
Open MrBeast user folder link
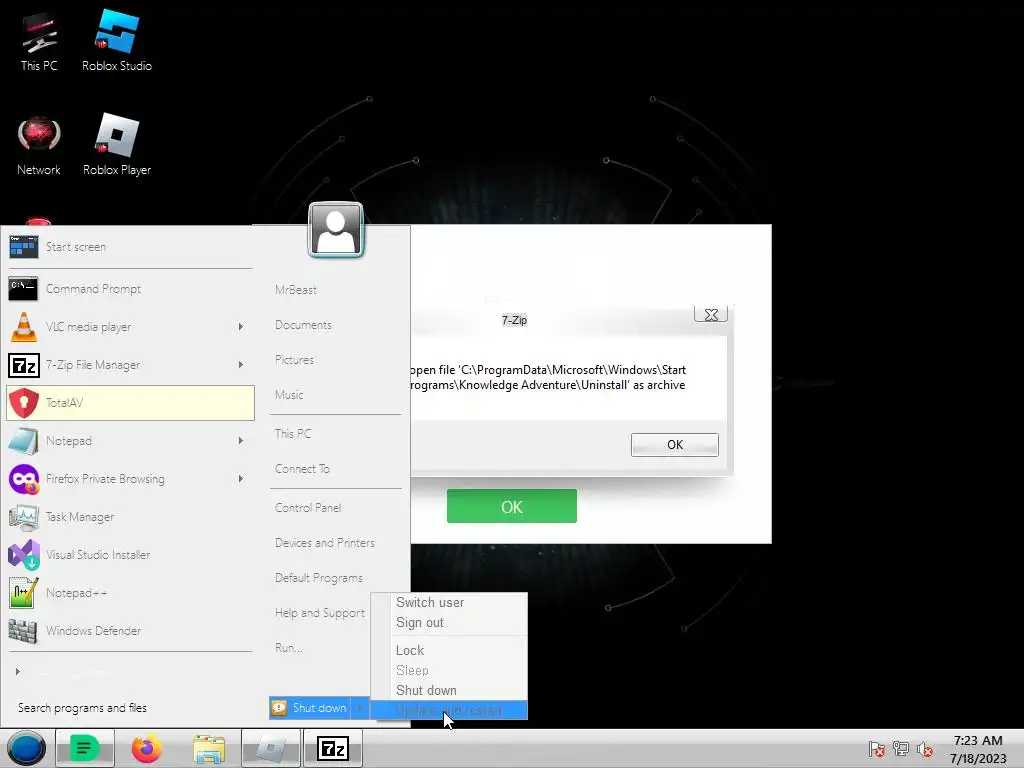tap(296, 289)
